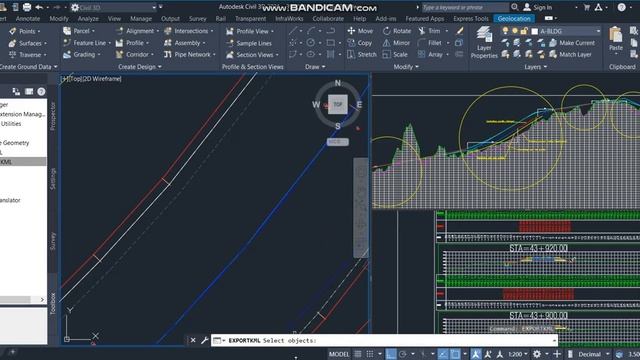Click the Corridor tool

(134, 55)
